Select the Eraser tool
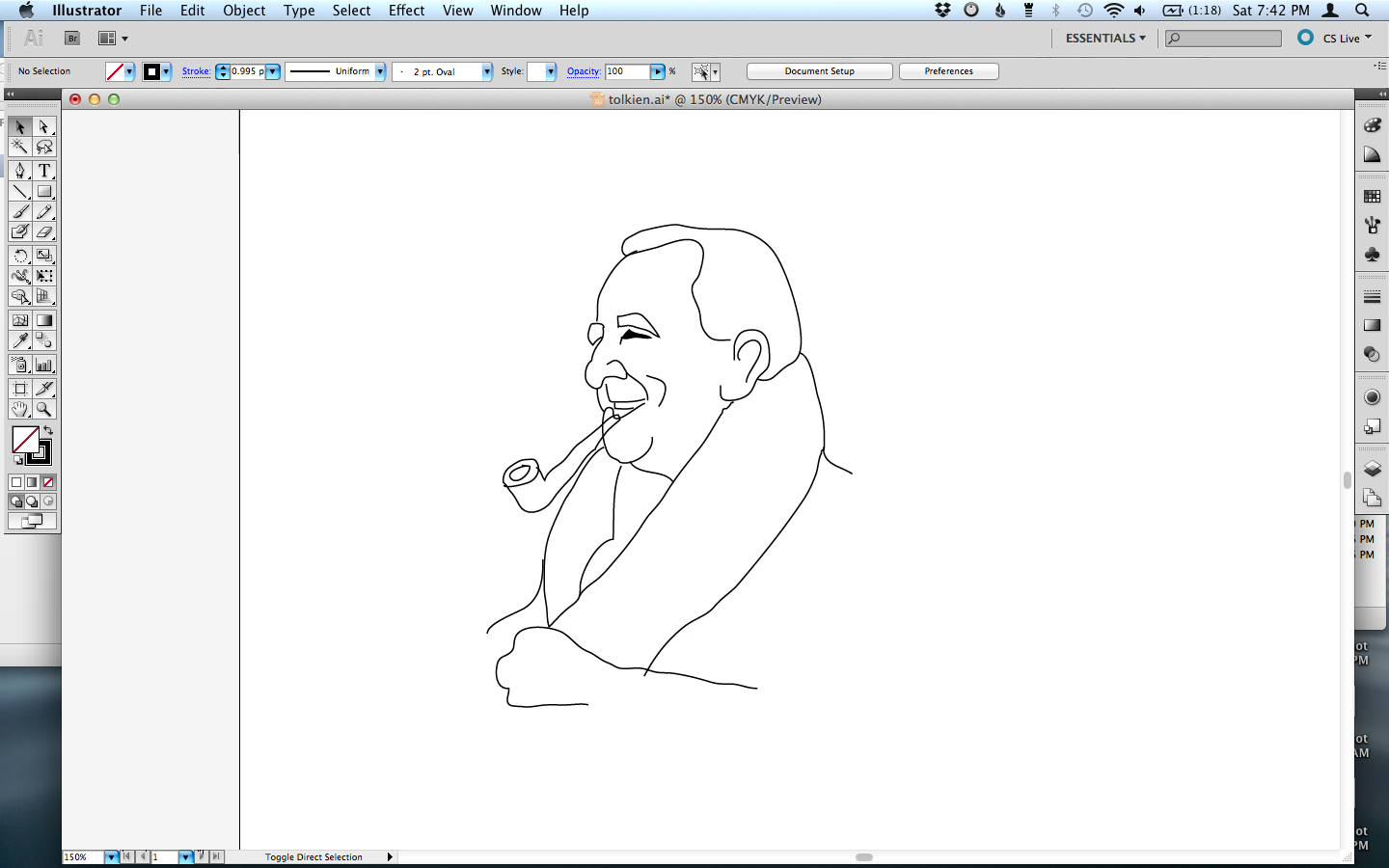 (x=44, y=231)
